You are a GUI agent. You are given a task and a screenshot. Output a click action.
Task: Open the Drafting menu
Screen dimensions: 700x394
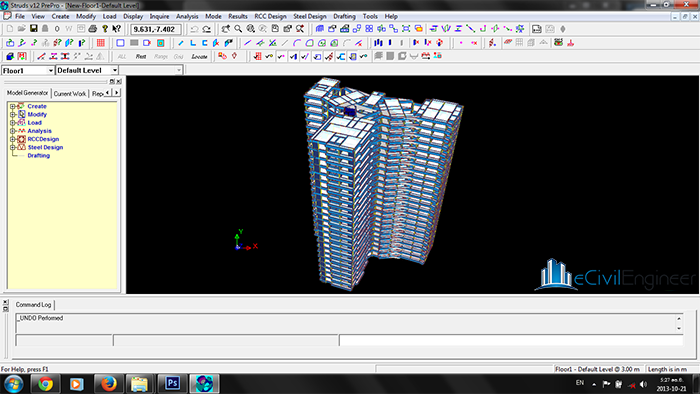(x=344, y=17)
